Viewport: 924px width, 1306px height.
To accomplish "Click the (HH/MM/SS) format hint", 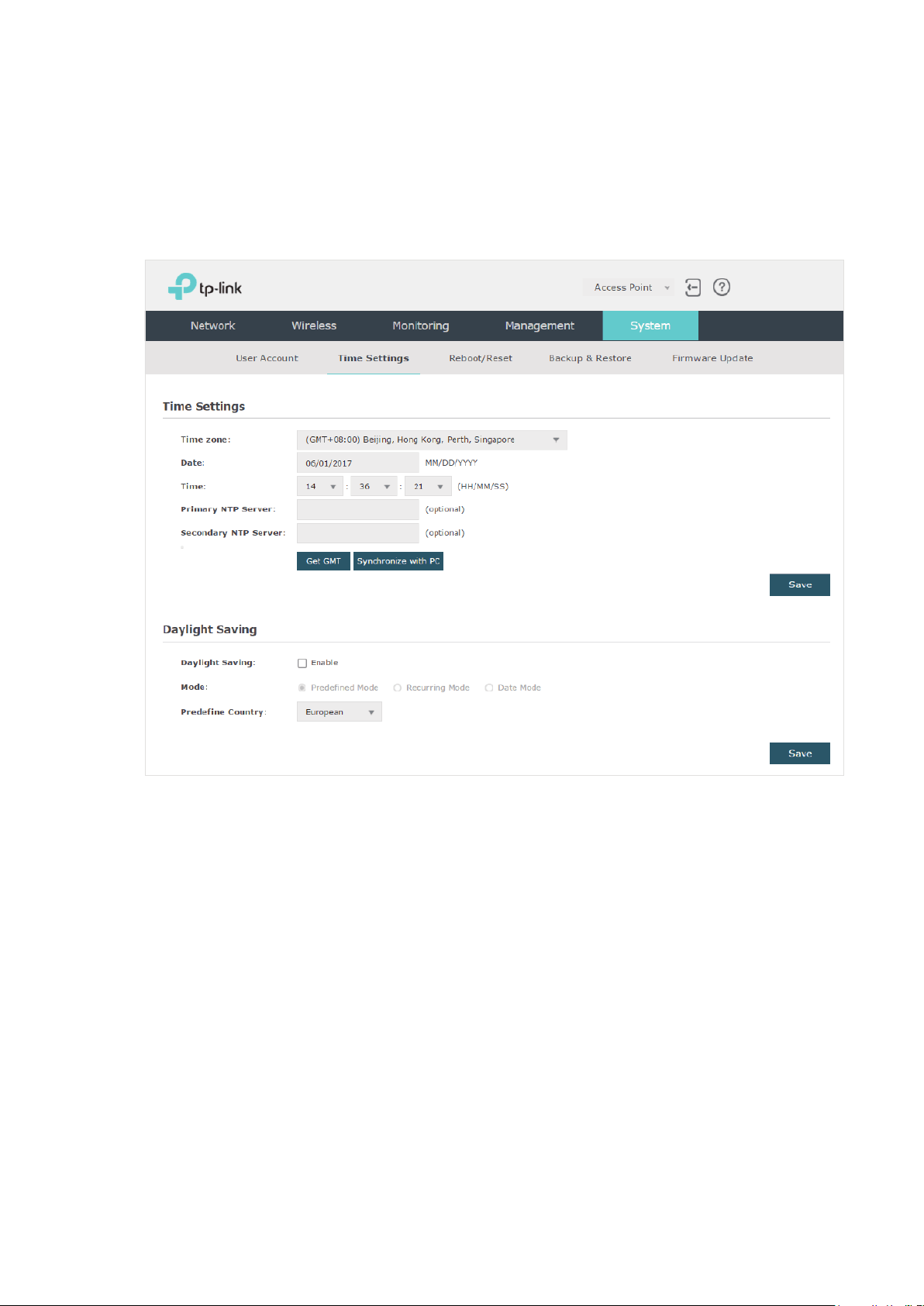I will [x=483, y=487].
